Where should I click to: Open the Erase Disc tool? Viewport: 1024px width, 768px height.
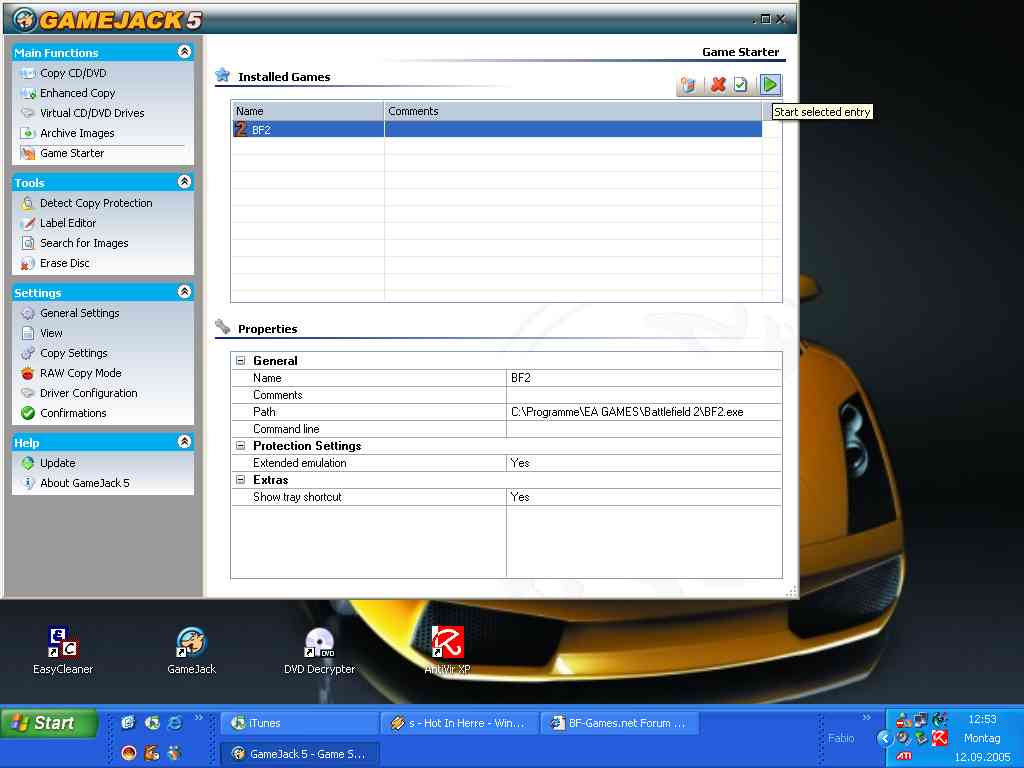(65, 263)
